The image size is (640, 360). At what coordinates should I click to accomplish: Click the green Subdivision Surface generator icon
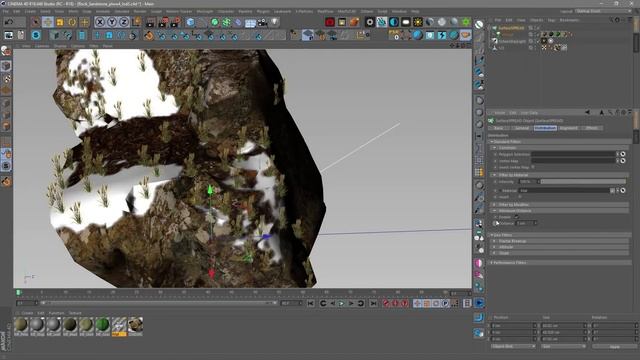[x=215, y=22]
